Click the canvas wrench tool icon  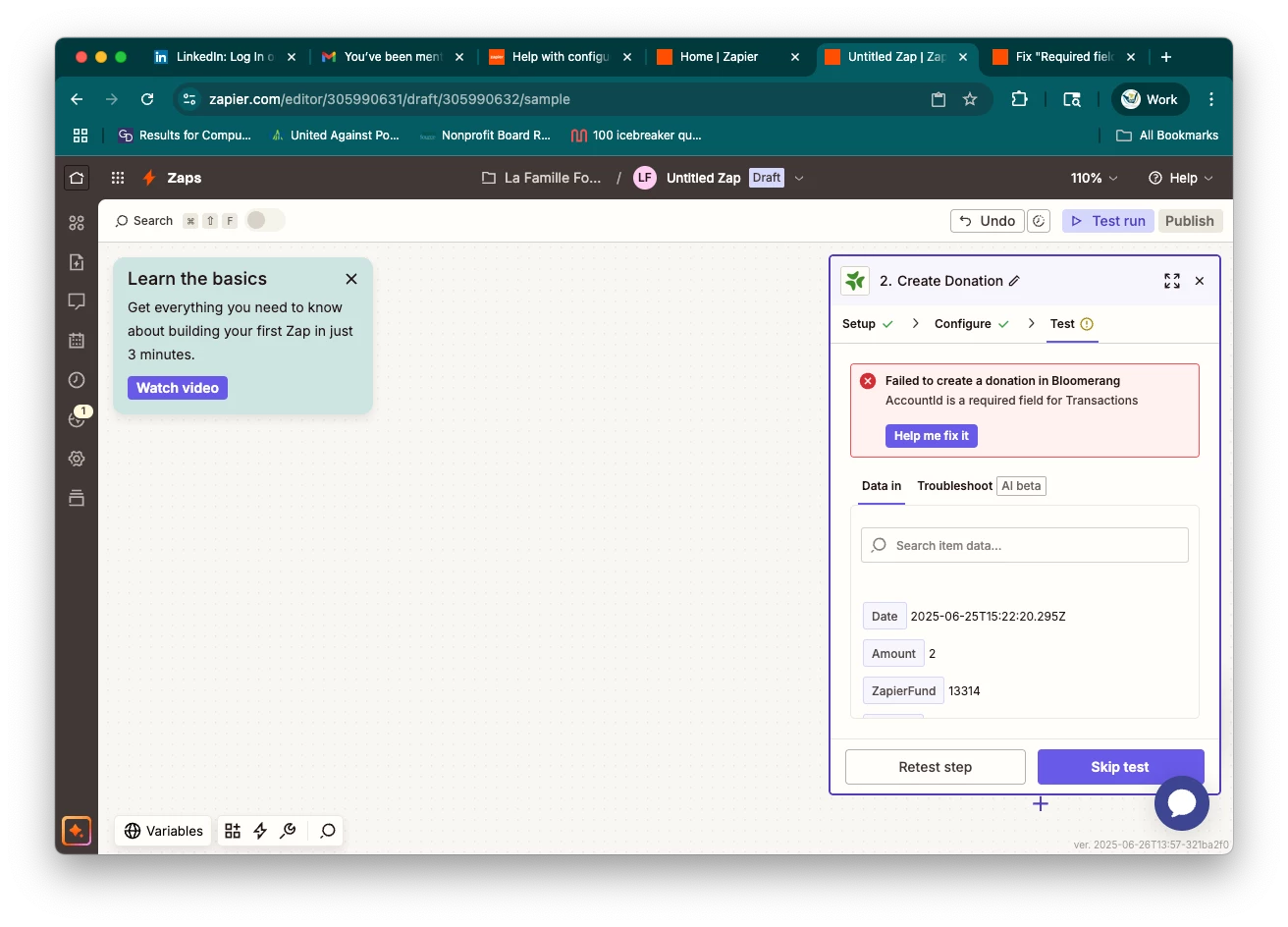[x=288, y=831]
